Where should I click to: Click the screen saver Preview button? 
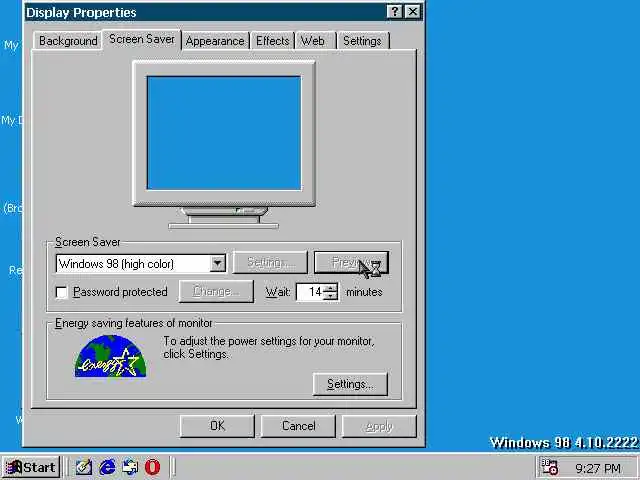tap(351, 262)
